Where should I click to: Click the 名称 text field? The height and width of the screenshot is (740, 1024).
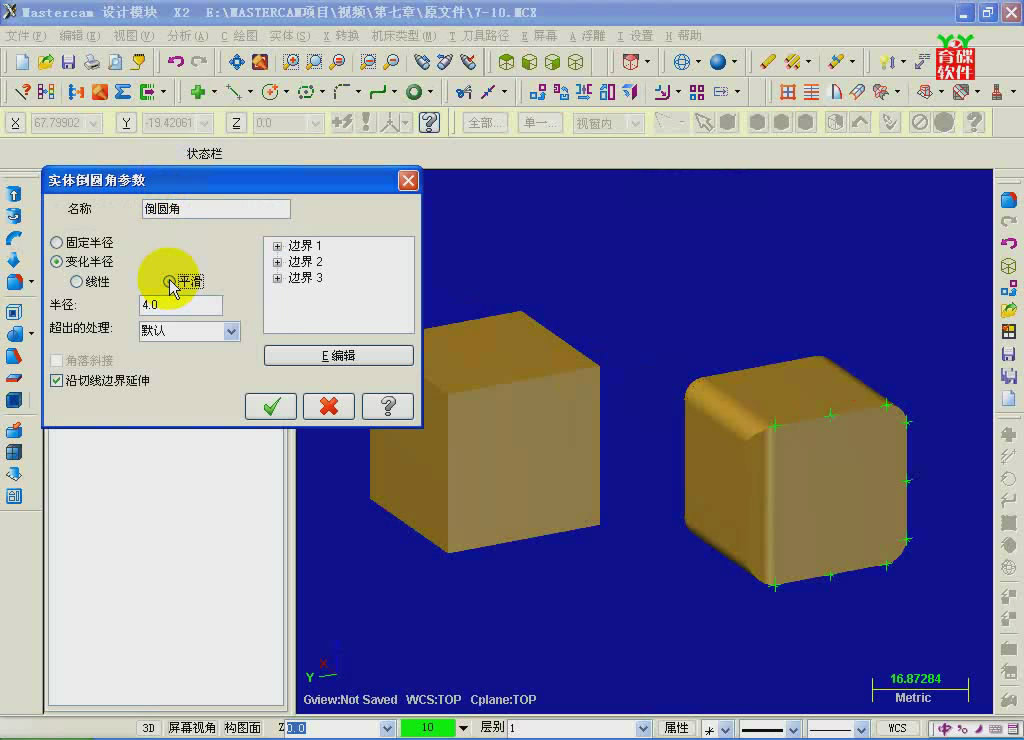click(x=216, y=209)
